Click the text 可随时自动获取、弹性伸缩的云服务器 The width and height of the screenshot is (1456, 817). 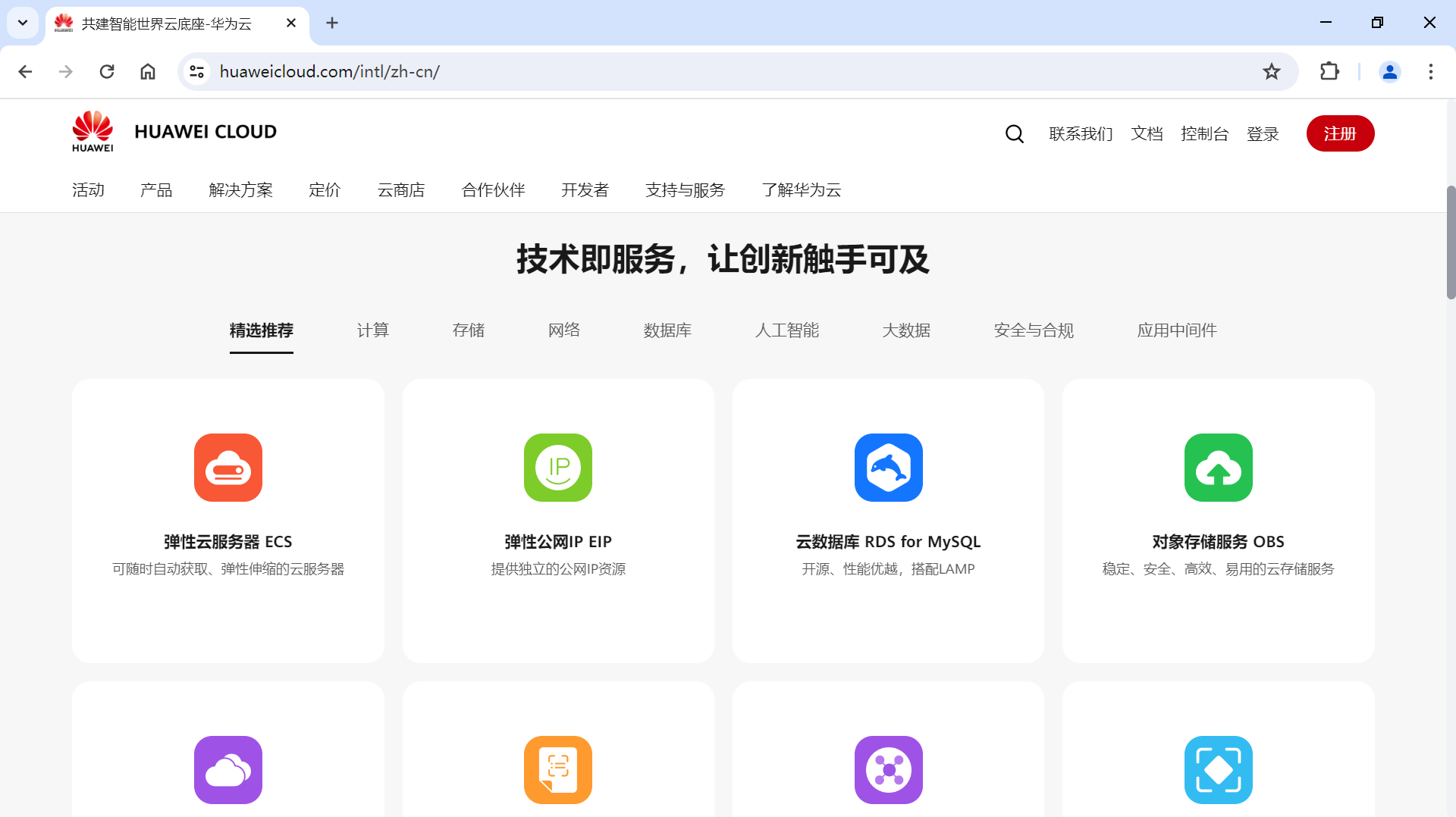click(228, 569)
